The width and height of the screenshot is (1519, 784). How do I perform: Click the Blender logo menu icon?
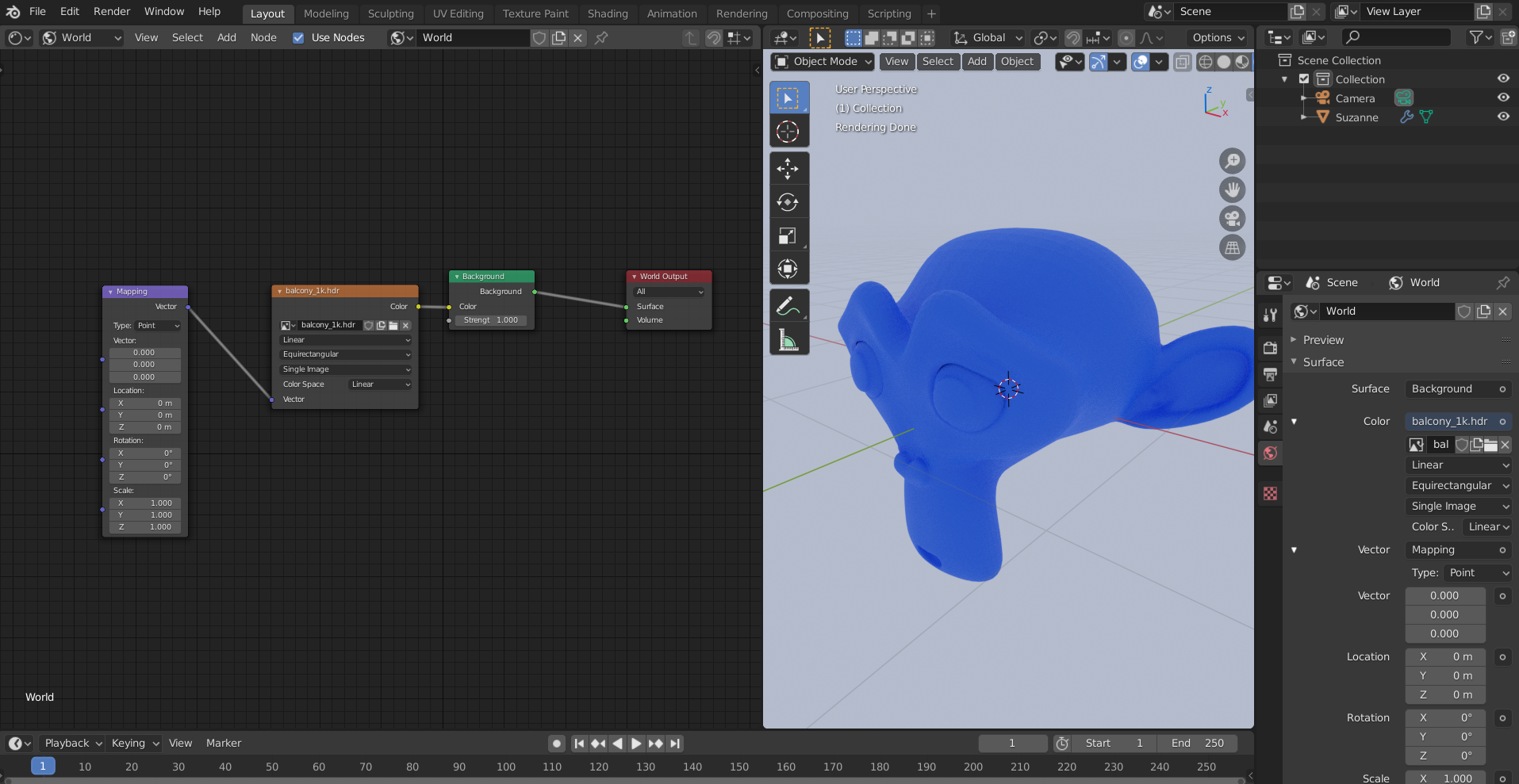[13, 12]
